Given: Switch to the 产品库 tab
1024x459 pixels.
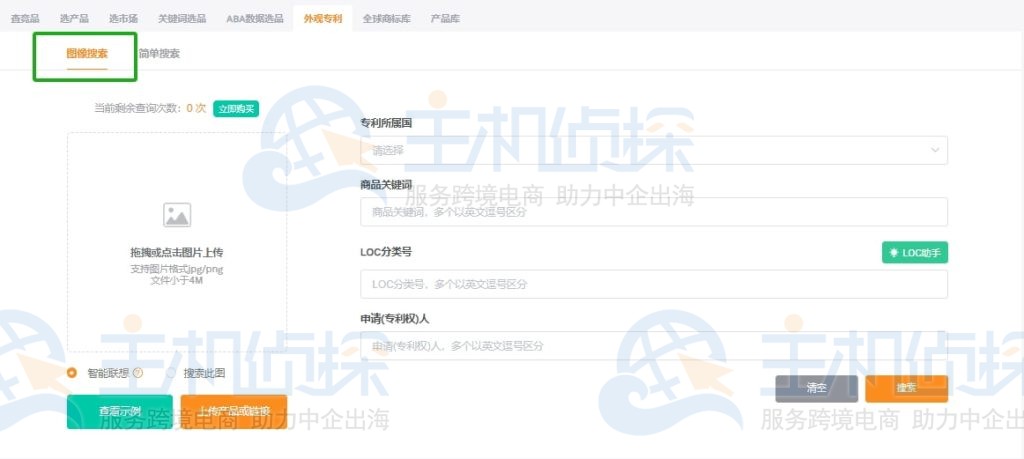Looking at the screenshot, I should pyautogui.click(x=445, y=18).
